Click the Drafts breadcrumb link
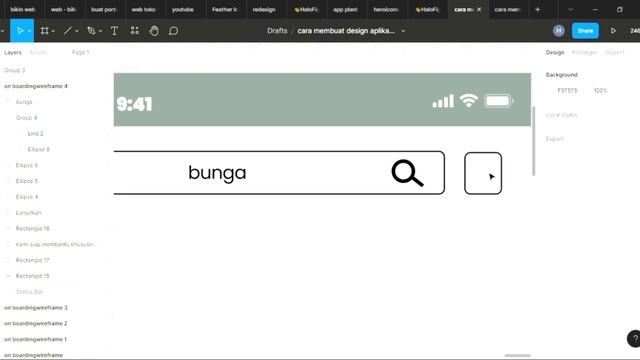This screenshot has height=360, width=640. click(277, 31)
